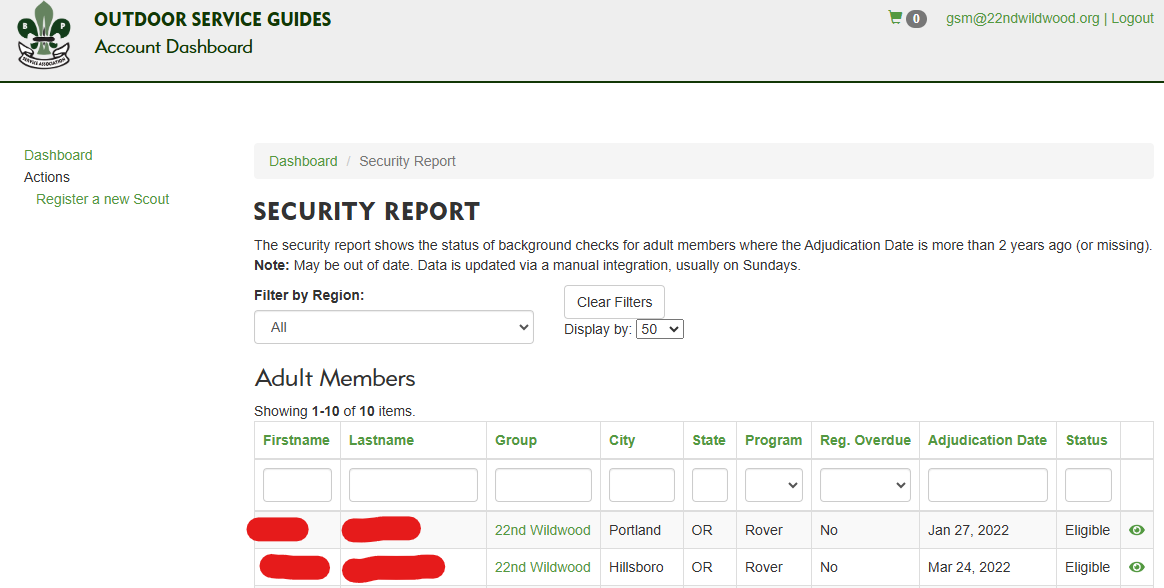Log out using the Logout link
This screenshot has width=1164, height=588.
click(x=1132, y=18)
